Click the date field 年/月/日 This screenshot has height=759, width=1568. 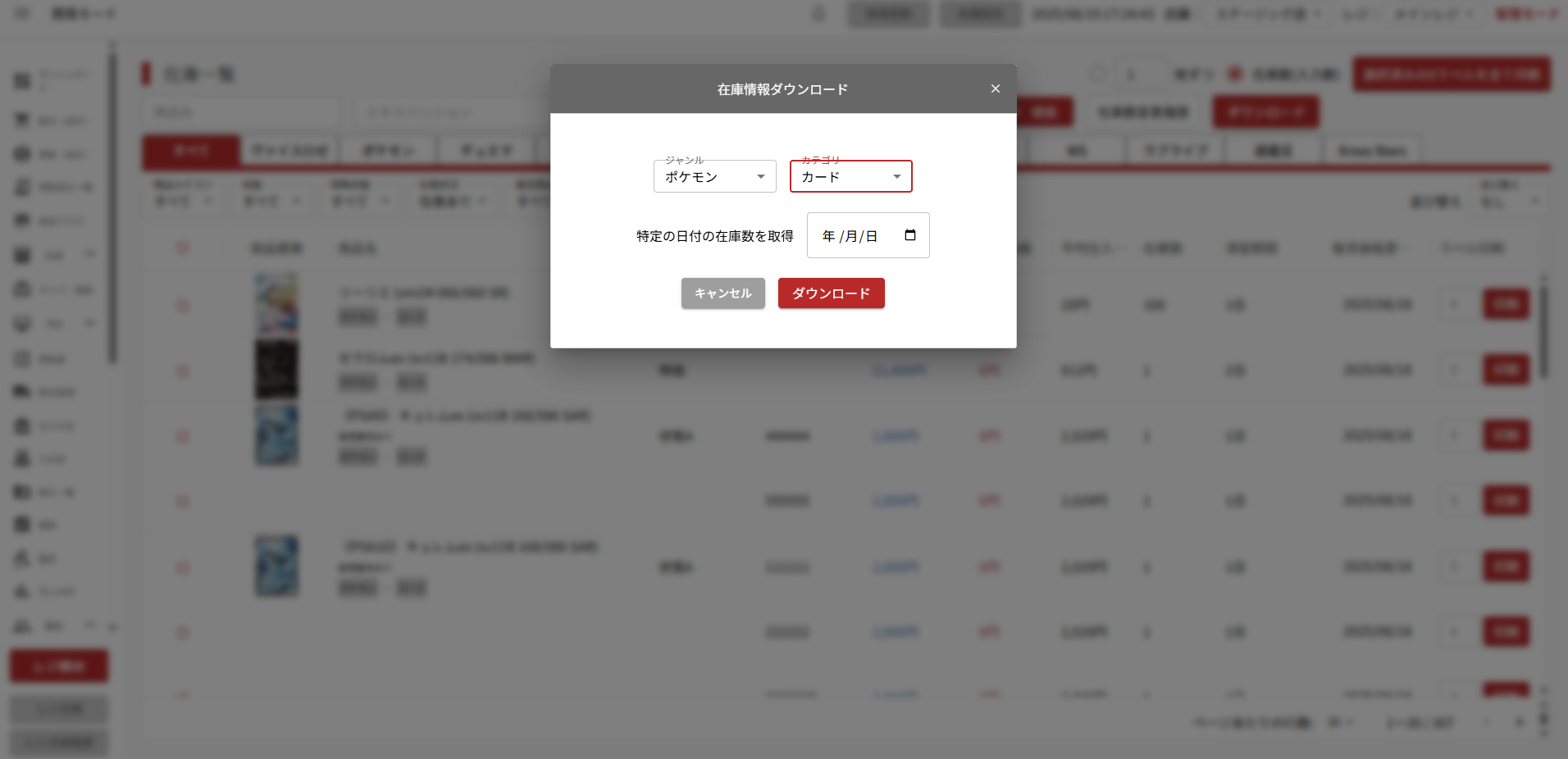coord(868,235)
